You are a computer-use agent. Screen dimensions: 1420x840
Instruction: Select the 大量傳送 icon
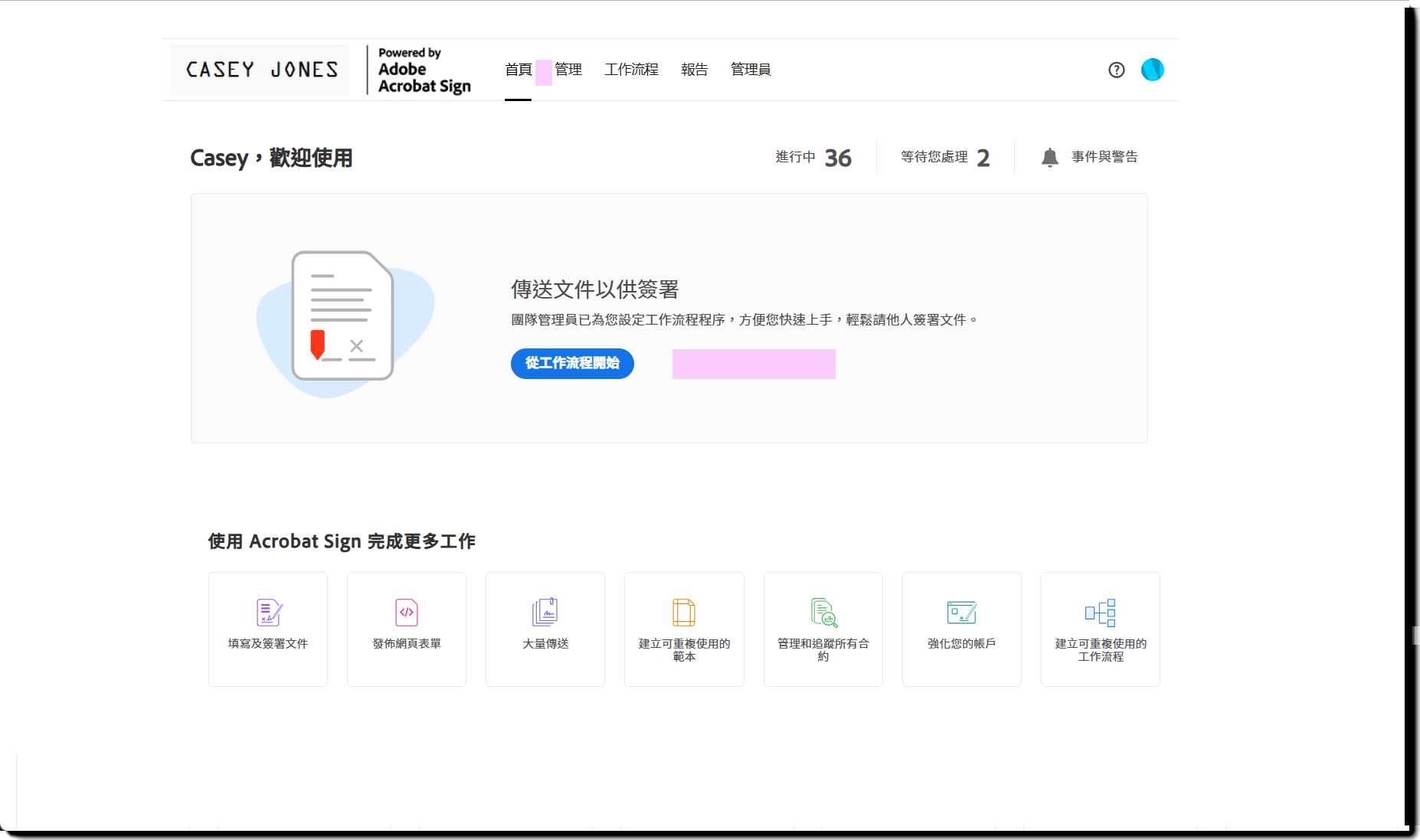click(x=545, y=613)
